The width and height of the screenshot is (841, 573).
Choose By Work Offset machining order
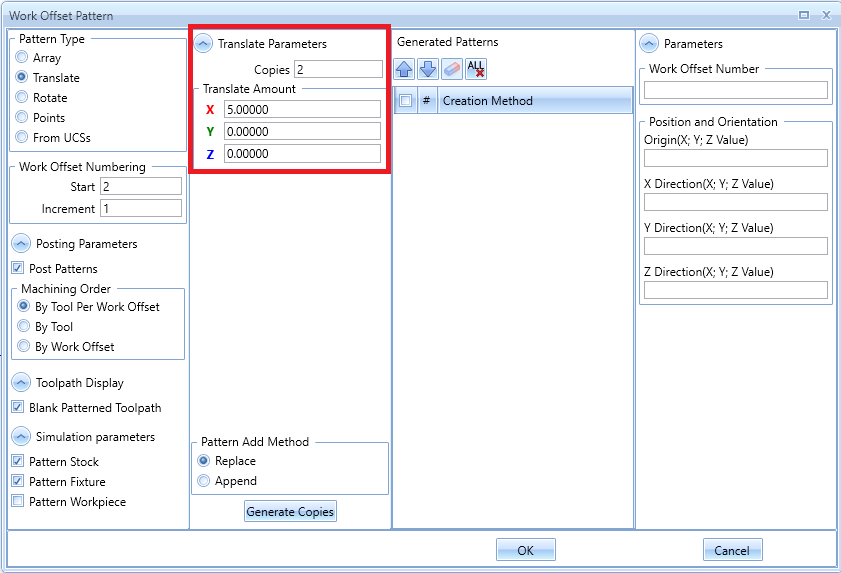pos(24,346)
